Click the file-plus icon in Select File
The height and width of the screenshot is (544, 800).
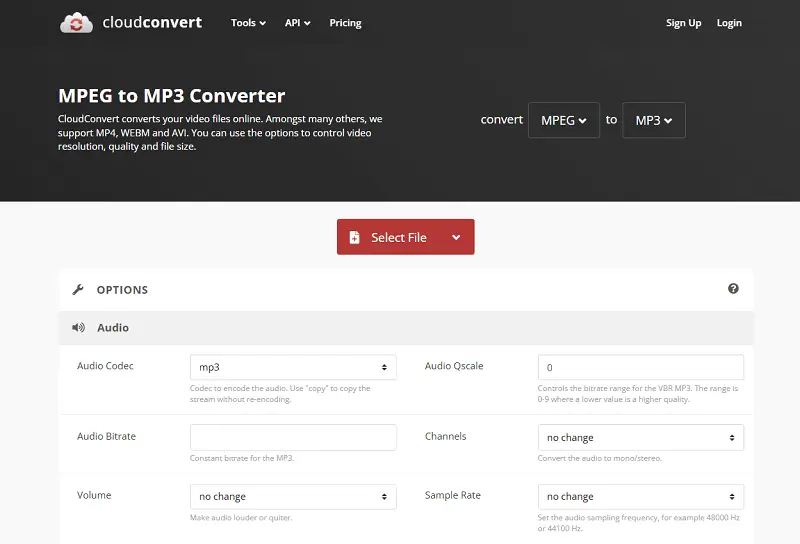click(x=354, y=237)
